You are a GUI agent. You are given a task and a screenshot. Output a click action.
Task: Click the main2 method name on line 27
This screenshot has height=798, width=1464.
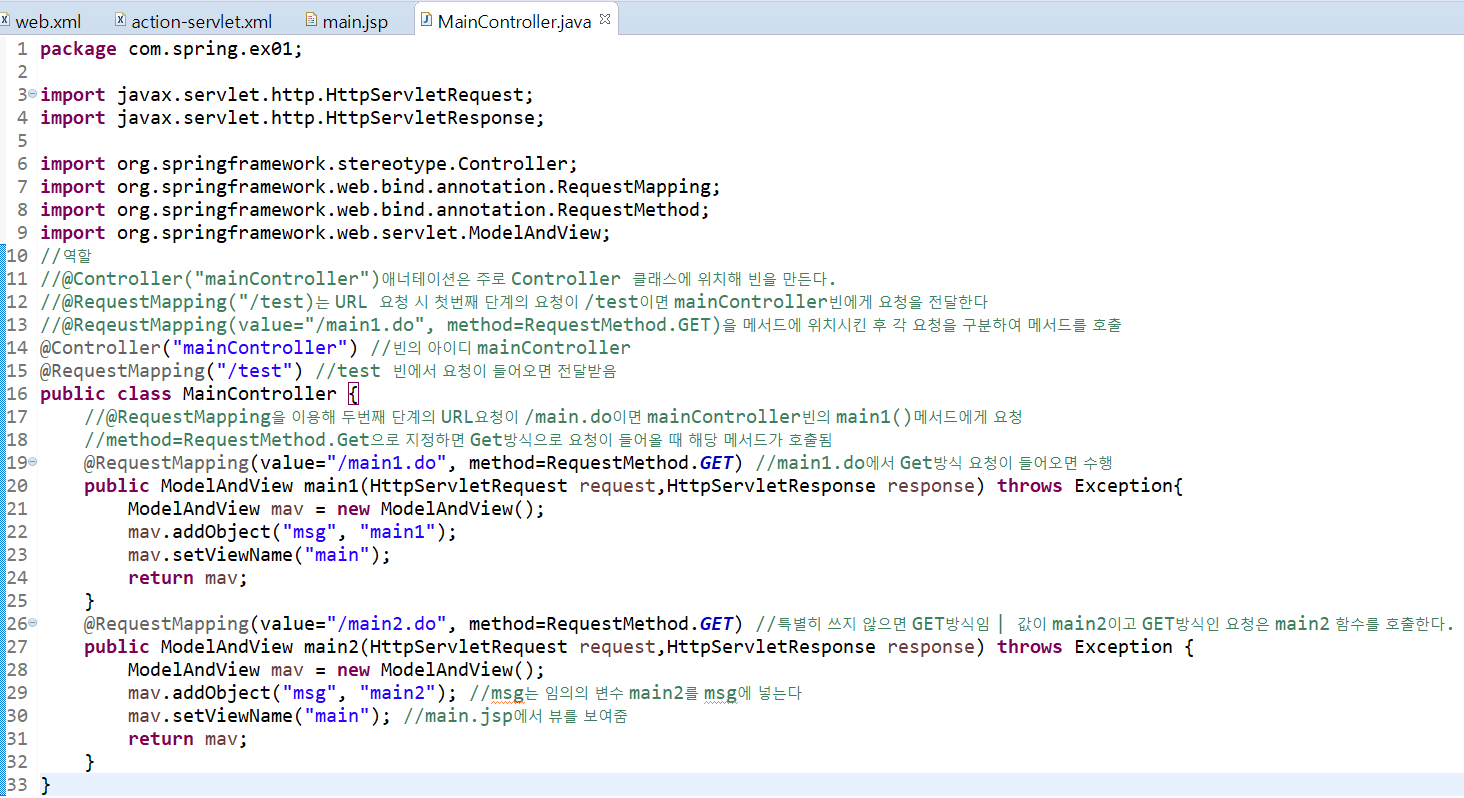[x=331, y=647]
